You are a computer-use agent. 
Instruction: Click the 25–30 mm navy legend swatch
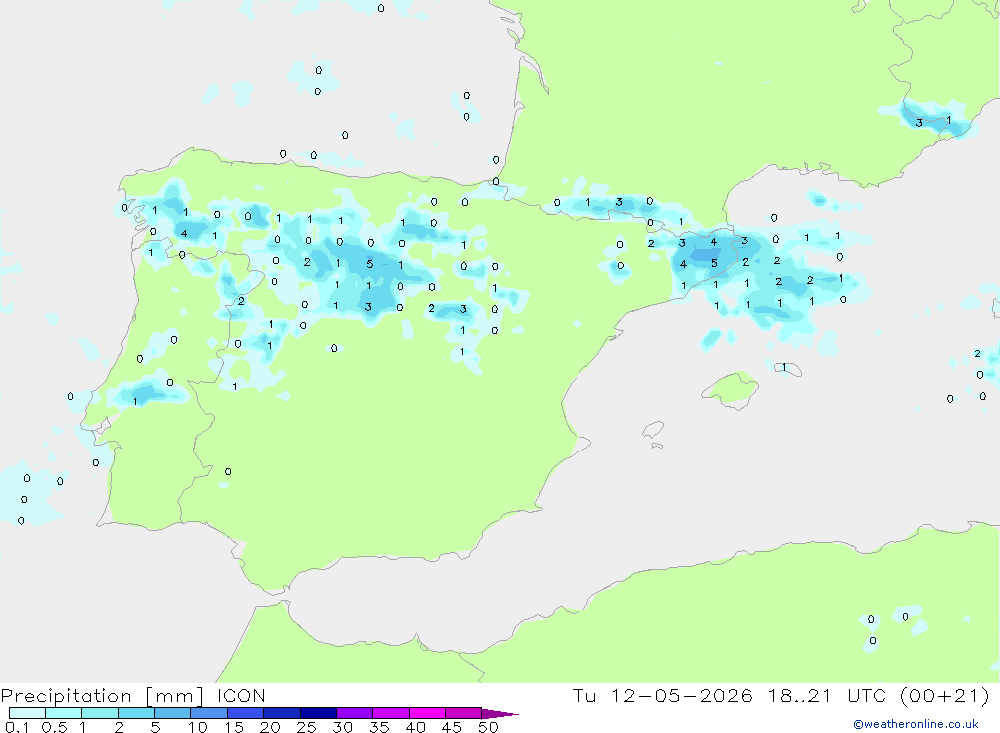point(318,713)
